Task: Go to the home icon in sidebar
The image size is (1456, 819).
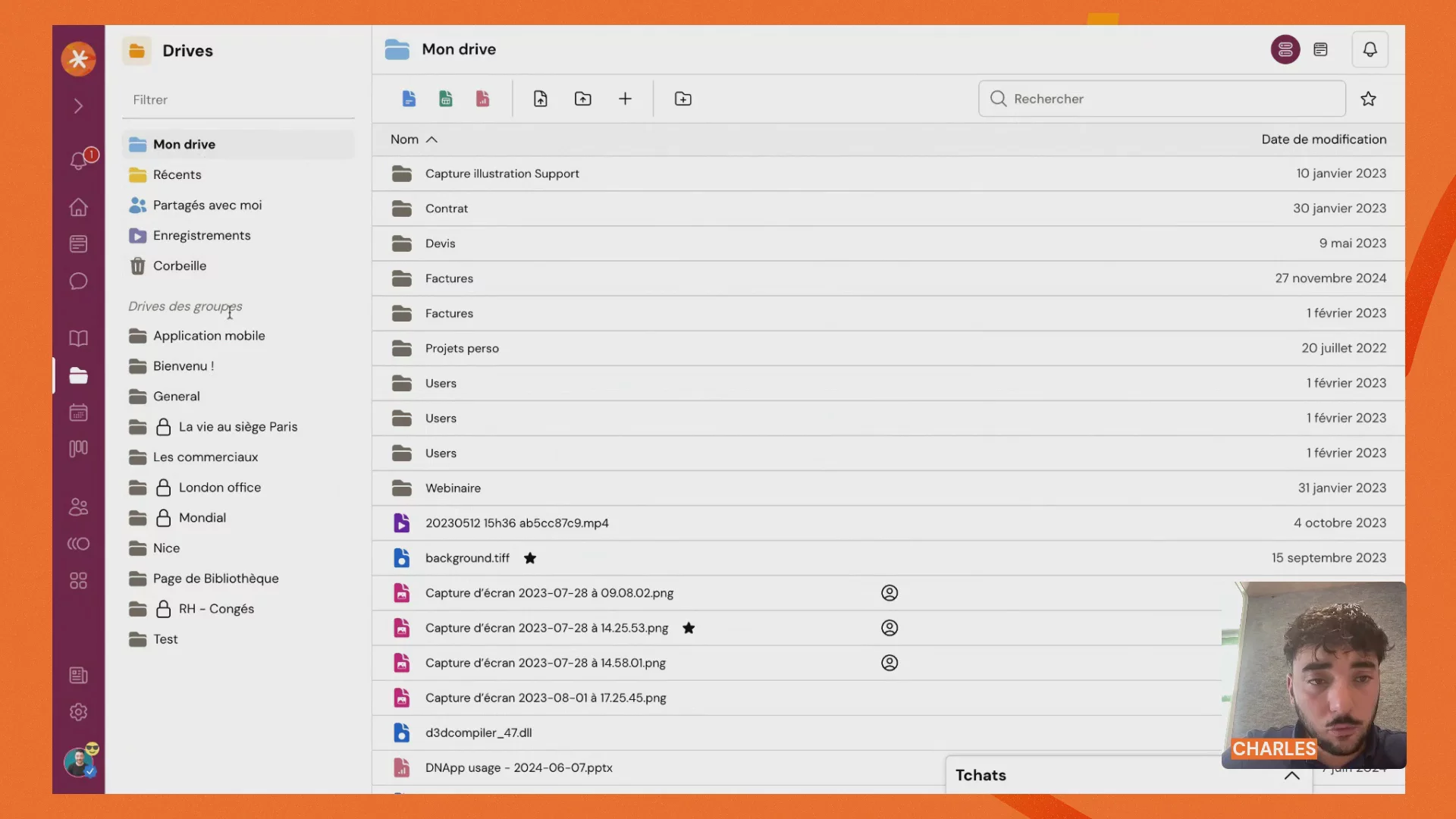Action: click(x=78, y=207)
